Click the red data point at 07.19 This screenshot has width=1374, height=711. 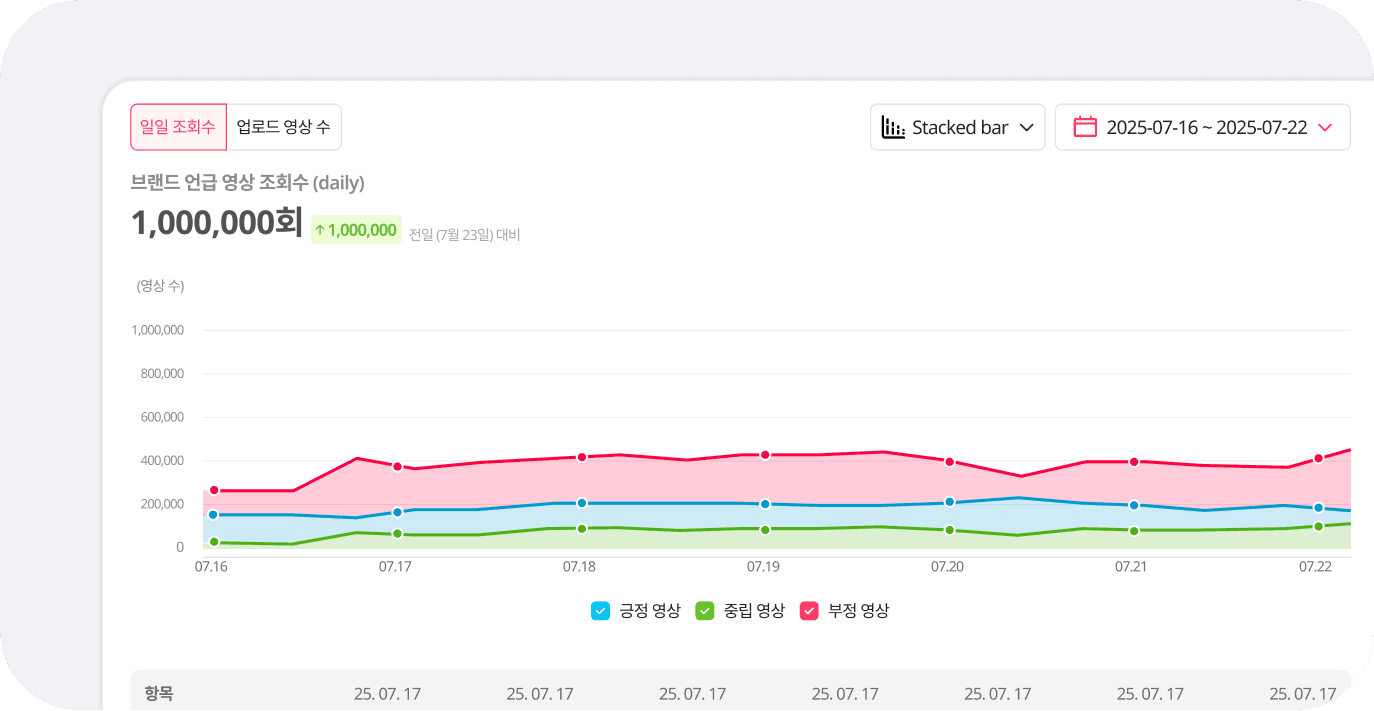pos(765,455)
